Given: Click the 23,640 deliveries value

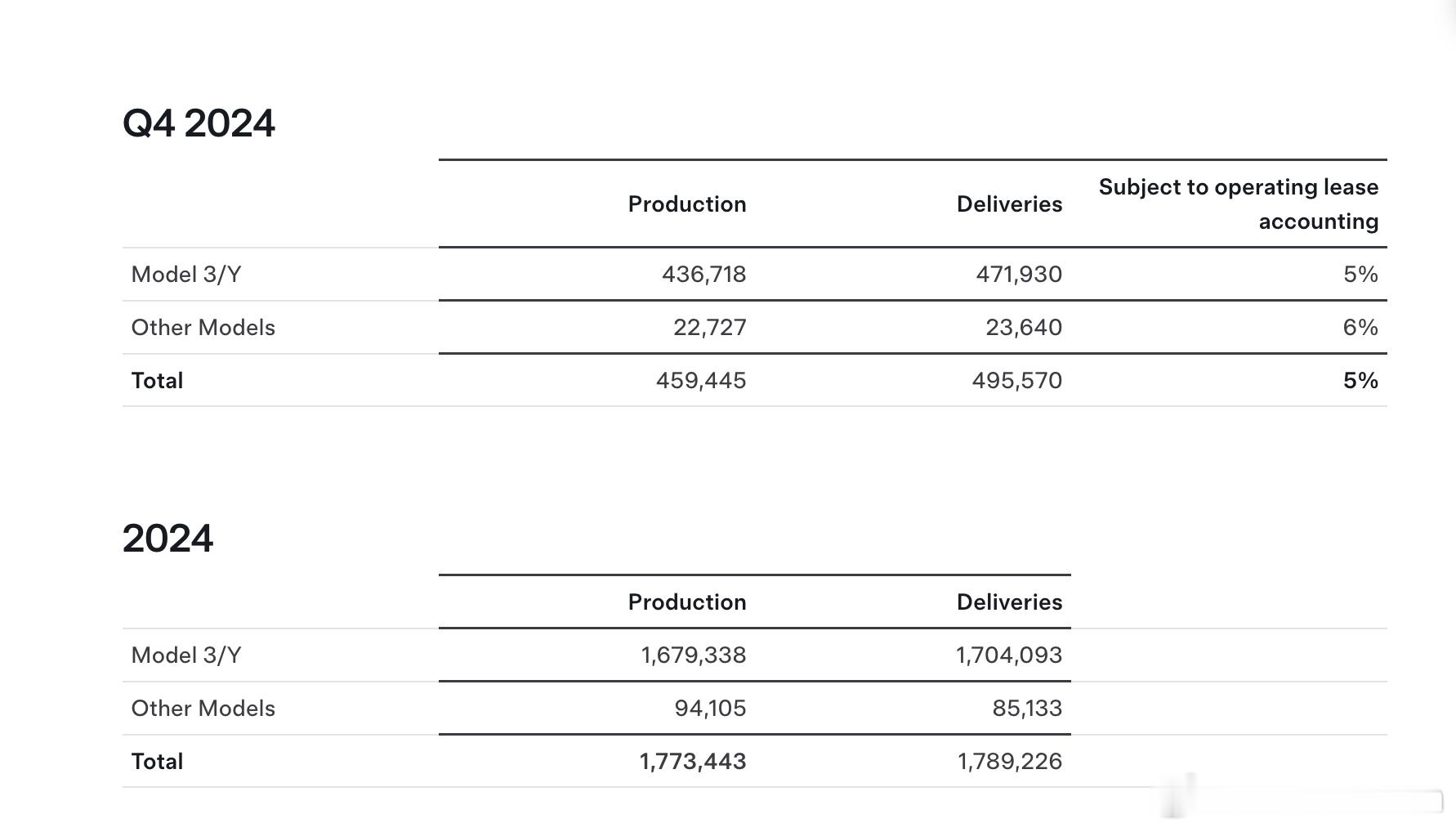Looking at the screenshot, I should click(1023, 328).
